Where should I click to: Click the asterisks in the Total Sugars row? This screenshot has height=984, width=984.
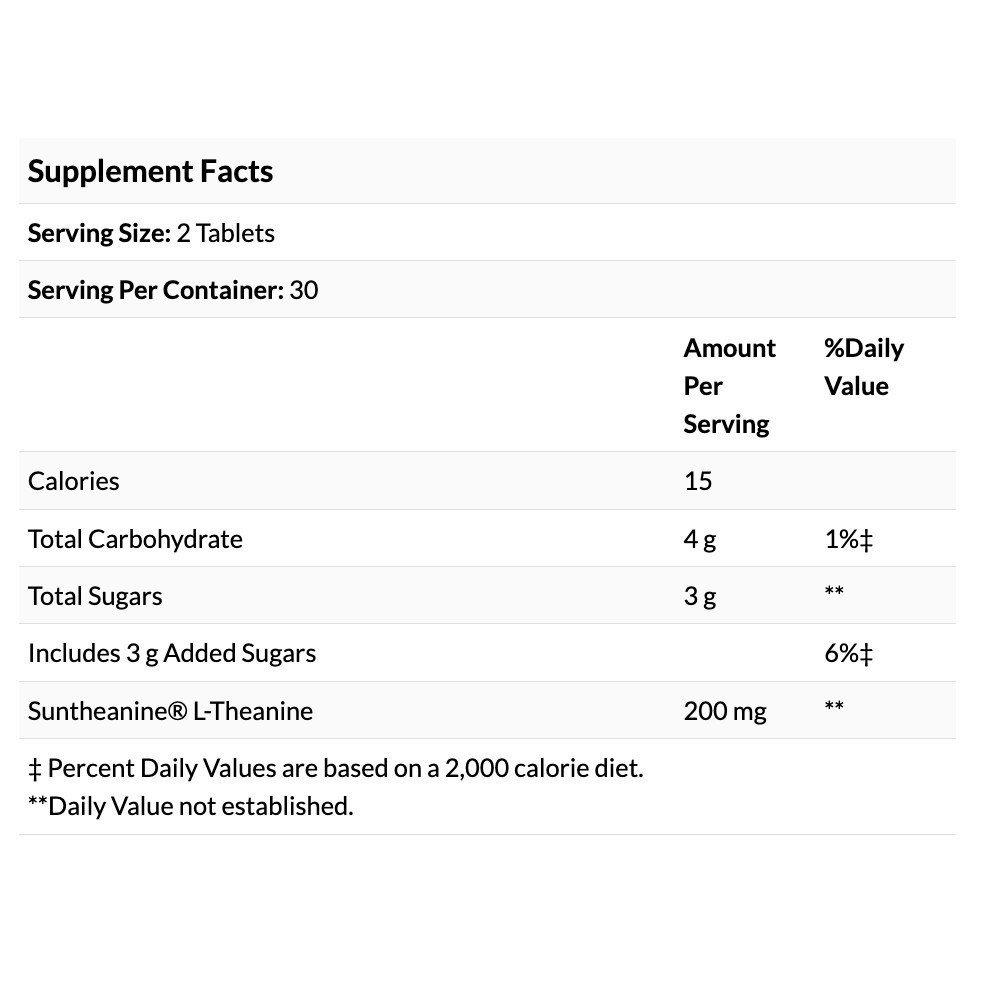[x=834, y=592]
